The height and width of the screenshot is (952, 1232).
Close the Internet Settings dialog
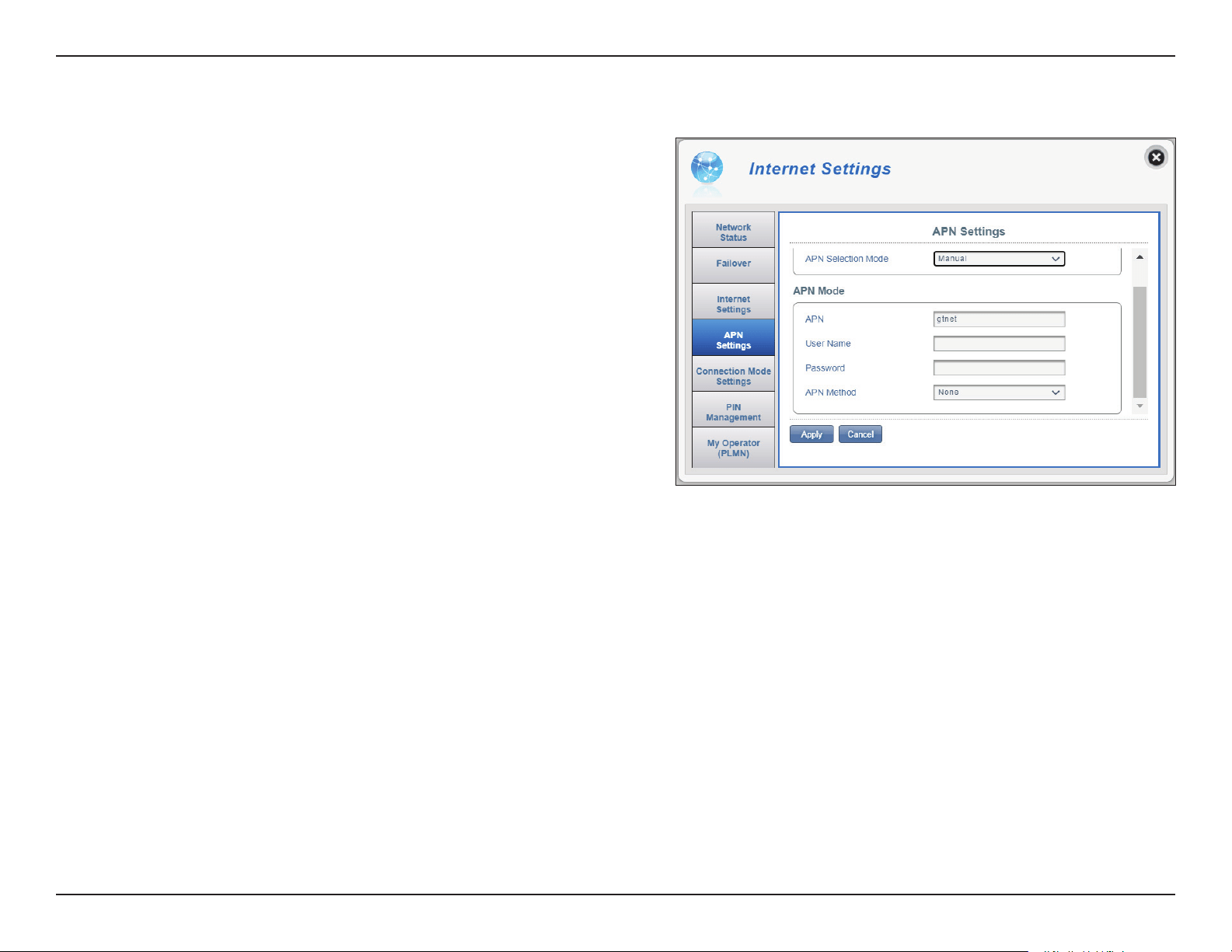click(x=1156, y=158)
